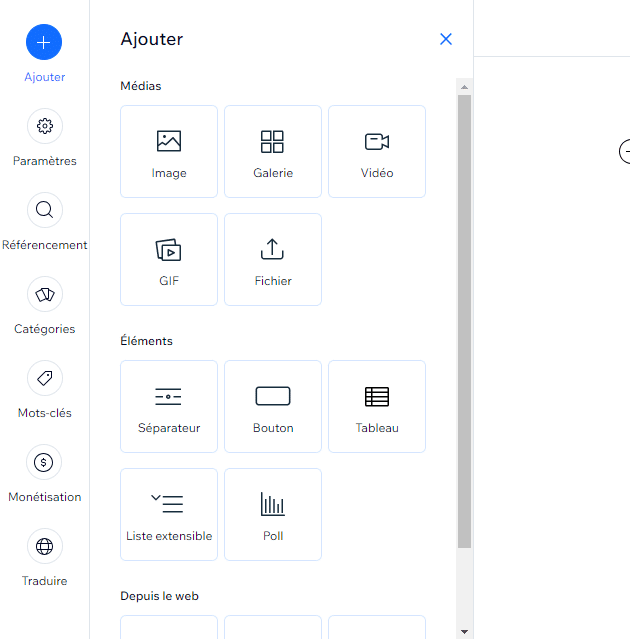This screenshot has height=639, width=630.
Task: Add an Image media element
Action: point(169,152)
